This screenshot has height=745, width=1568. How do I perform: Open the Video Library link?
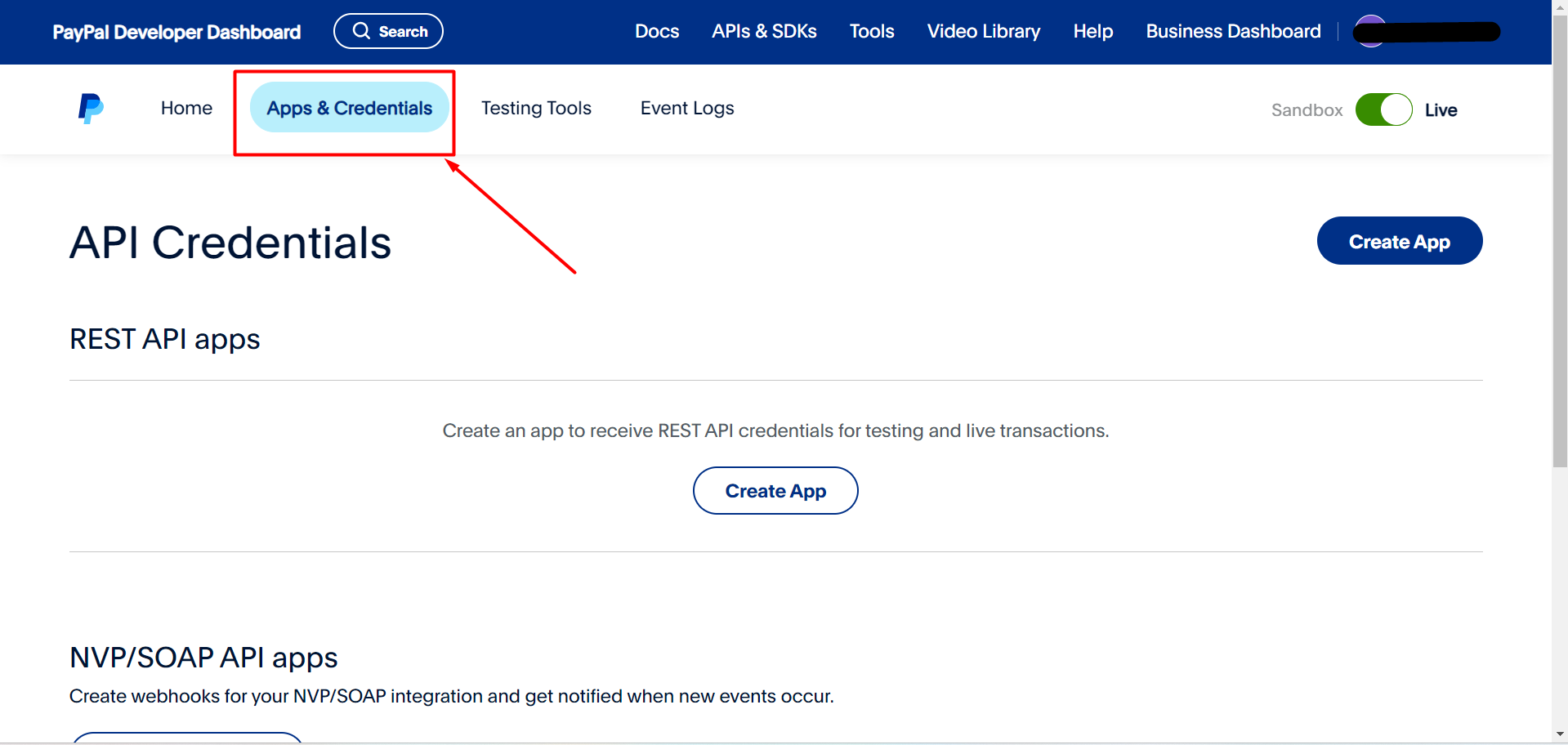click(984, 31)
